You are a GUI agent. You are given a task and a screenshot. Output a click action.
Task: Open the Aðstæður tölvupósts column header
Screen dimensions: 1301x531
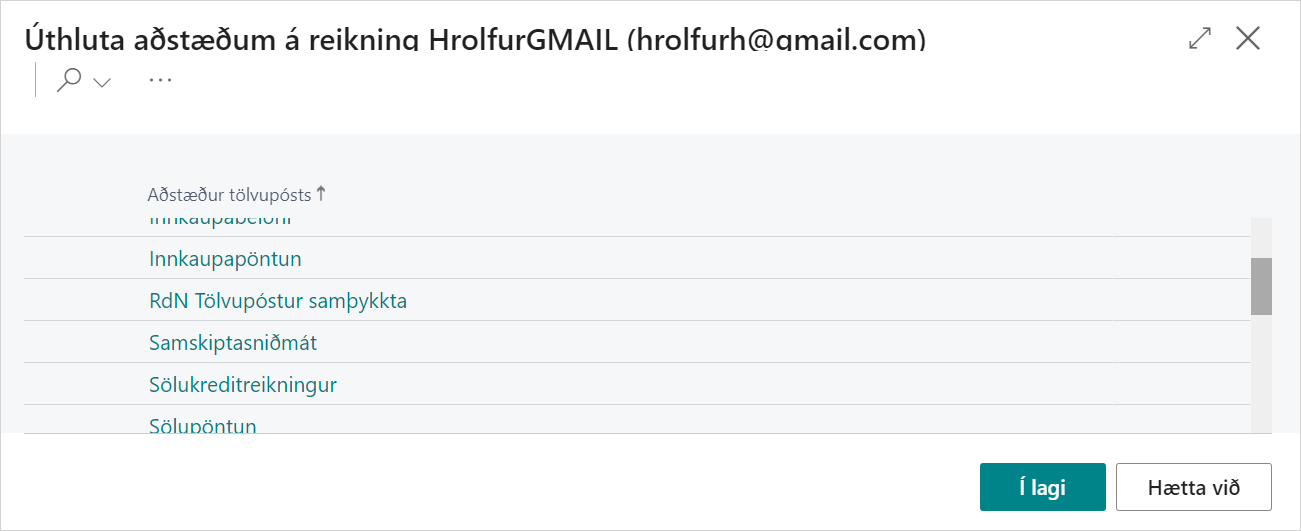(x=229, y=195)
